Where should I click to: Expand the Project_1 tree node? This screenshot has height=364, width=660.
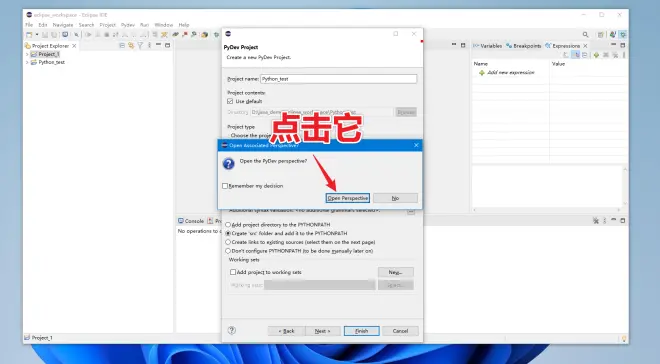(x=27, y=54)
